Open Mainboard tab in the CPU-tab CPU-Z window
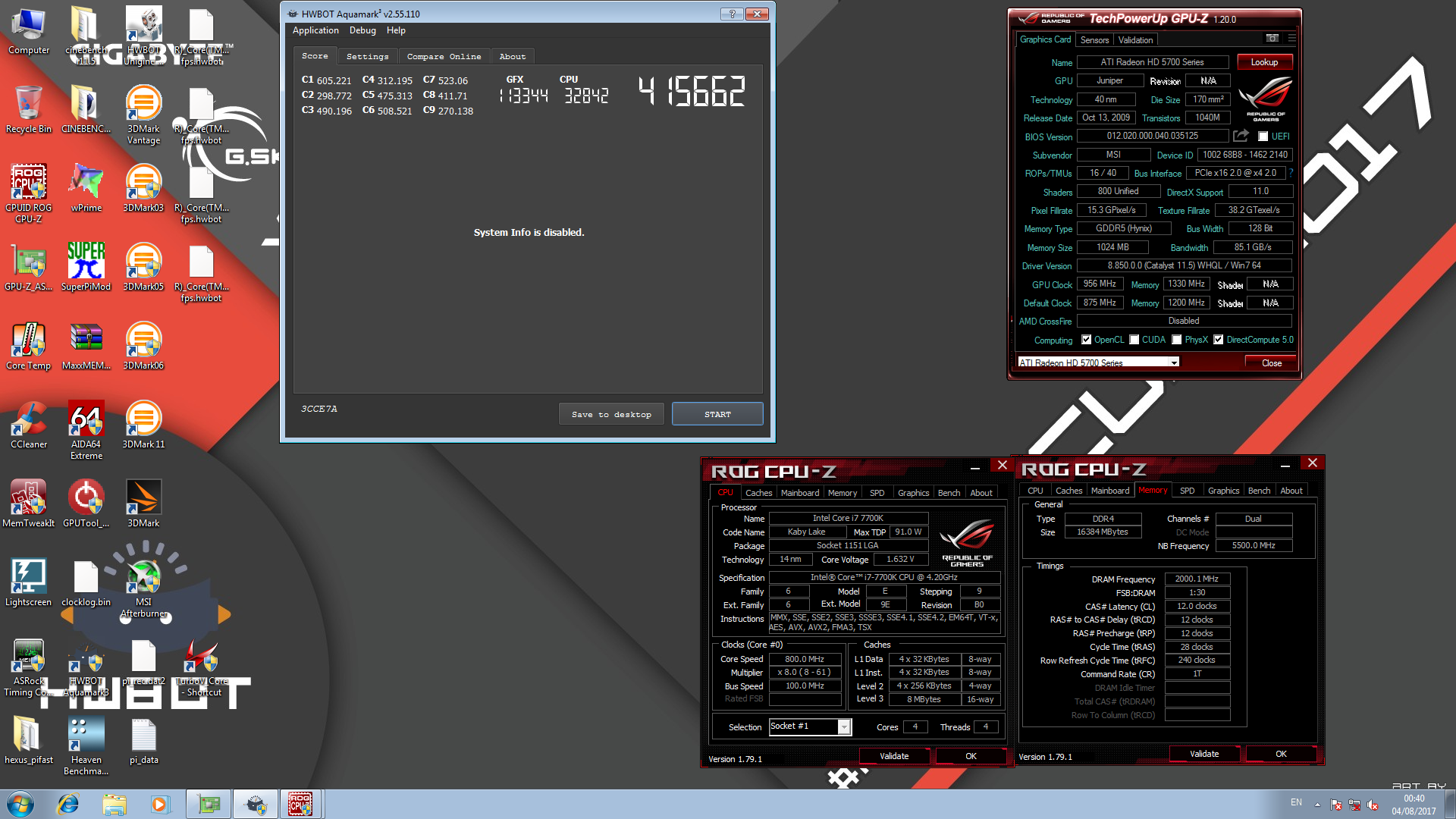 (800, 493)
